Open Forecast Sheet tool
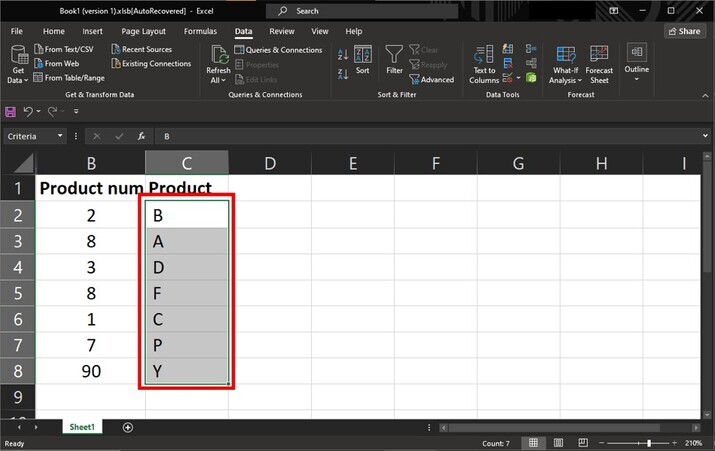 tap(599, 62)
